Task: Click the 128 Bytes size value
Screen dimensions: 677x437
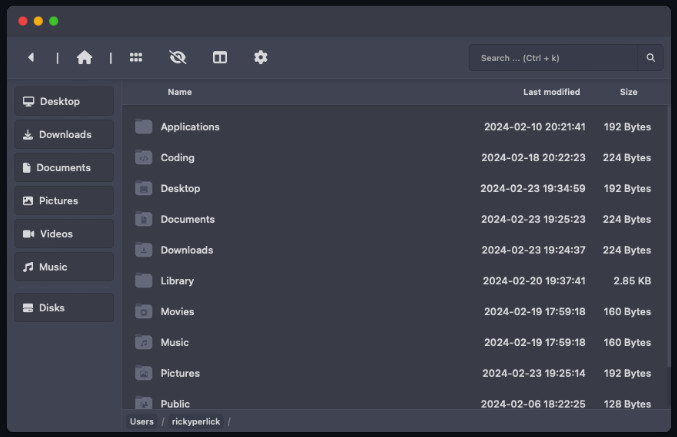Action: click(x=627, y=404)
